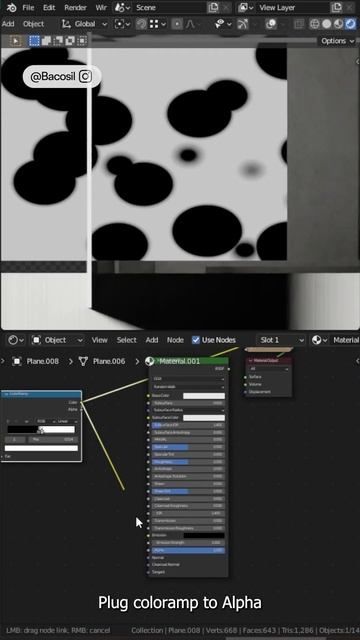Image resolution: width=360 pixels, height=640 pixels.
Task: Open the Material Output target All dropdown
Action: point(269,369)
